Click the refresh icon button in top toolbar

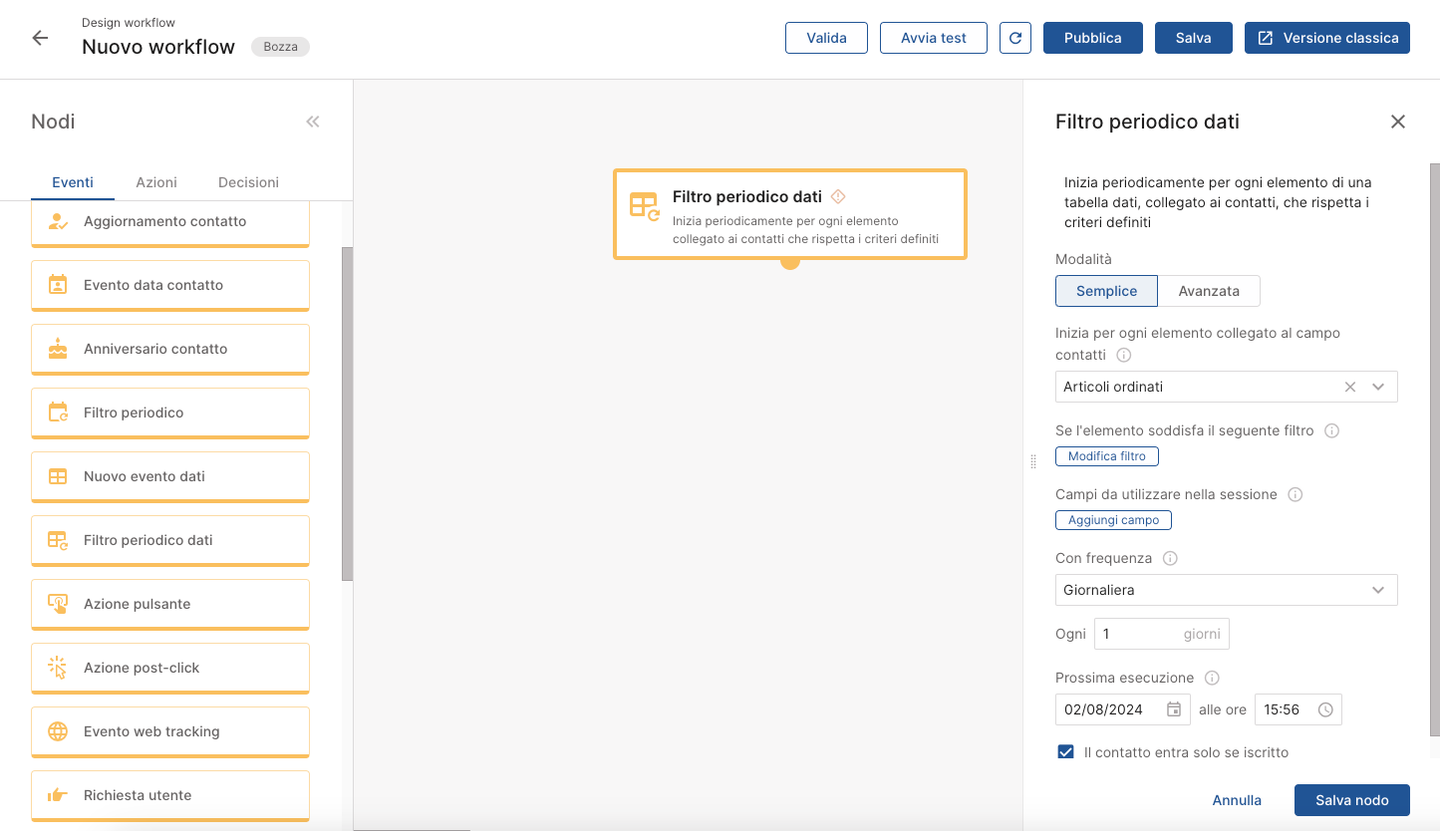click(1015, 38)
